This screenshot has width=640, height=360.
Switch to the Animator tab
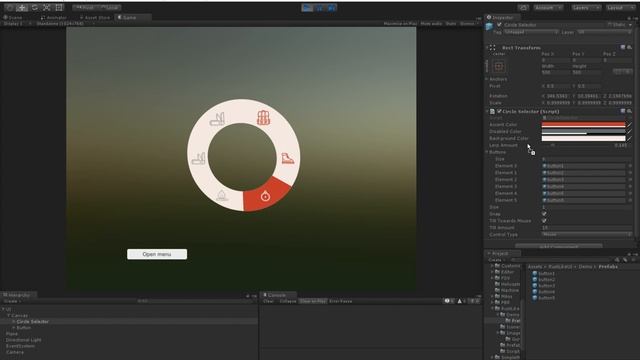(x=54, y=18)
